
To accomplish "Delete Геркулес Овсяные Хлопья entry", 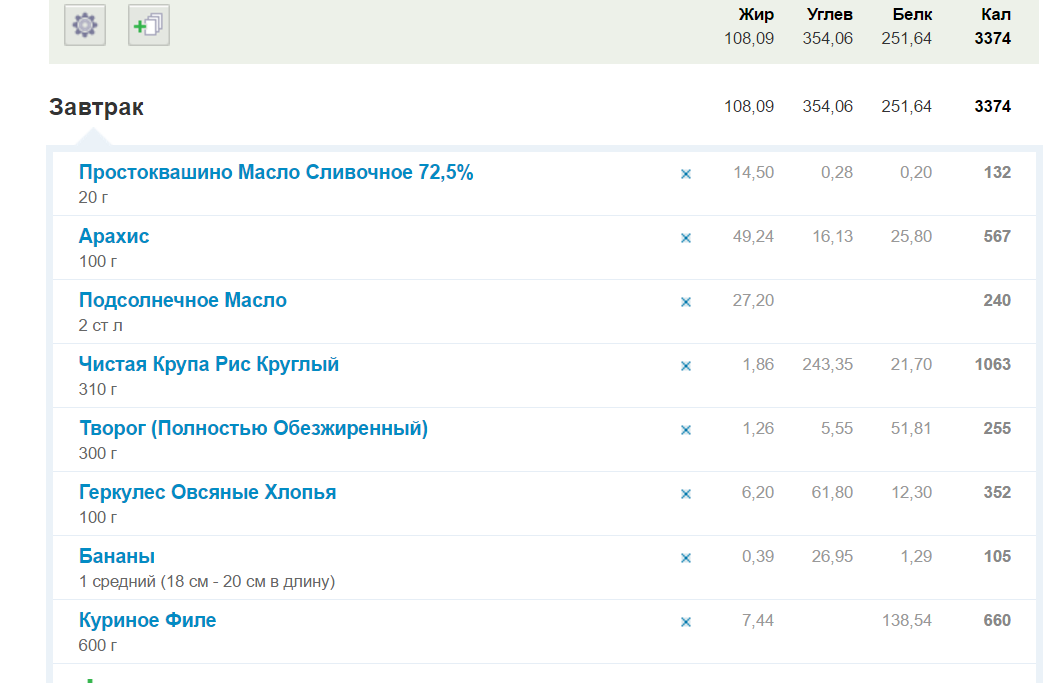I will (686, 494).
